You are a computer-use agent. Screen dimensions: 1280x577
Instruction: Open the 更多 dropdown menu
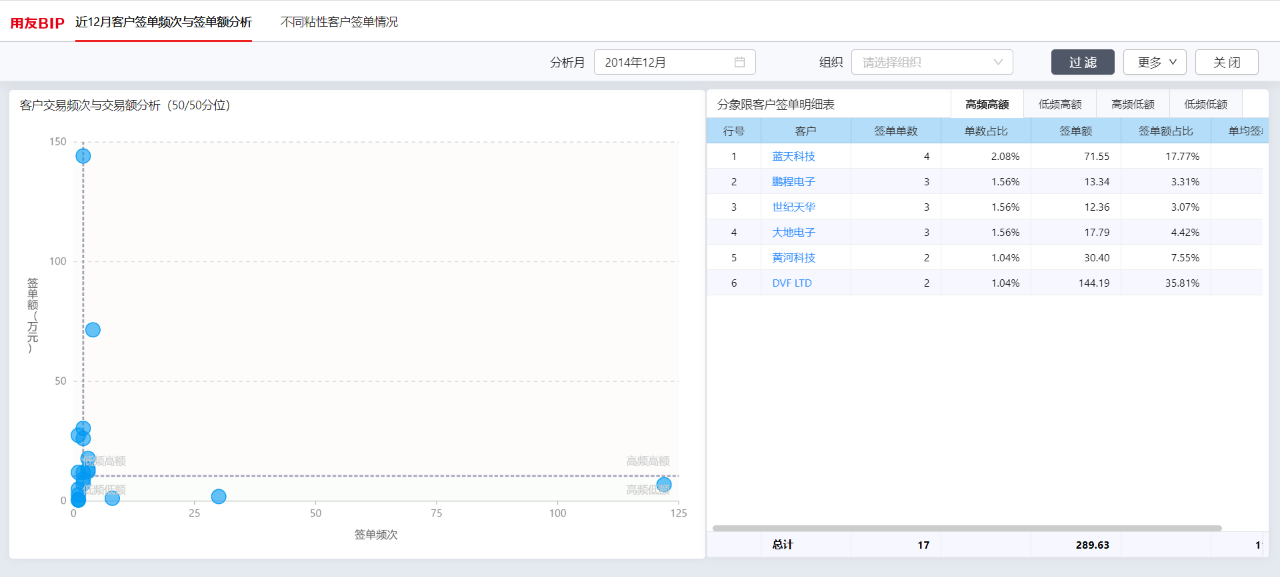1155,62
